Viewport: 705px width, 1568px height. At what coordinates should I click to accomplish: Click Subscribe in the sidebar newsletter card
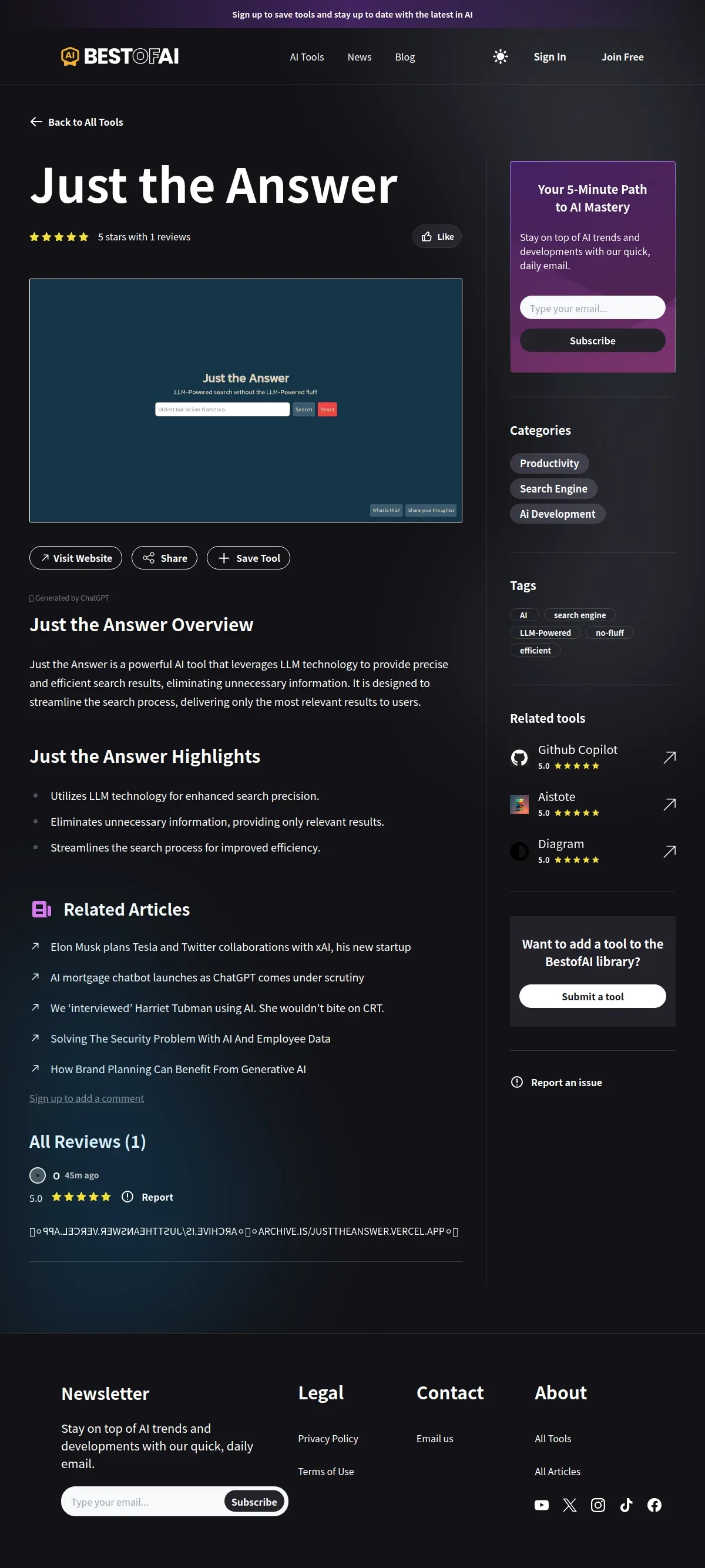(592, 341)
